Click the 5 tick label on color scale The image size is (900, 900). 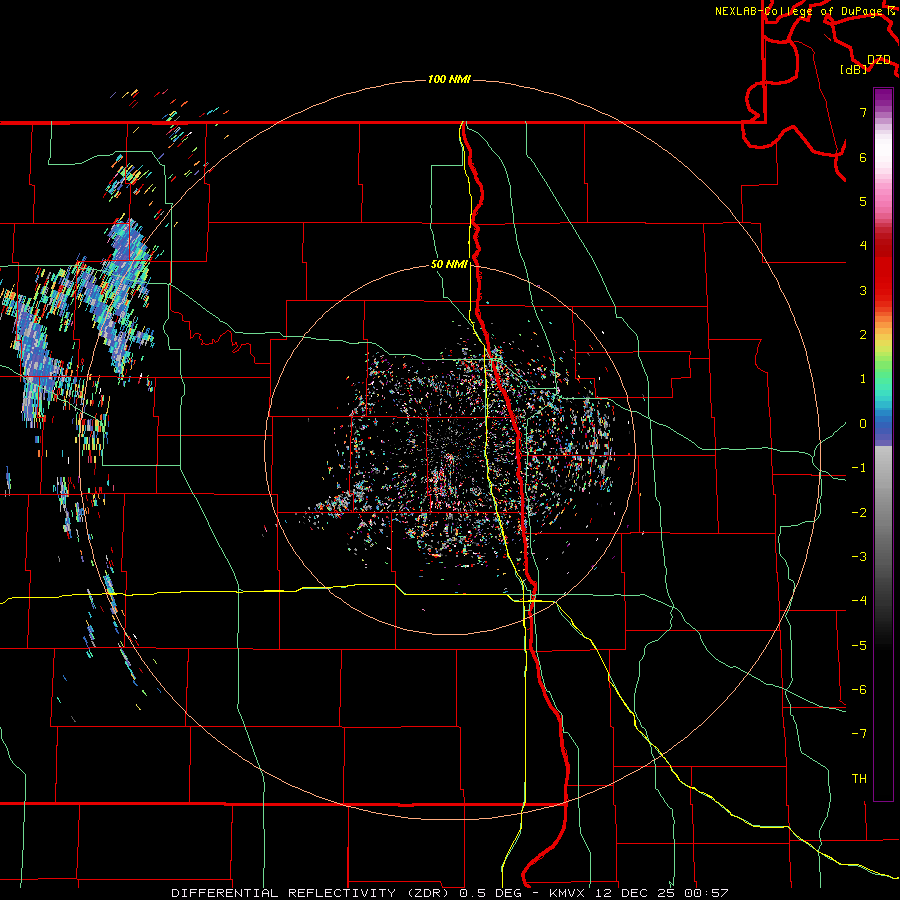(x=863, y=201)
